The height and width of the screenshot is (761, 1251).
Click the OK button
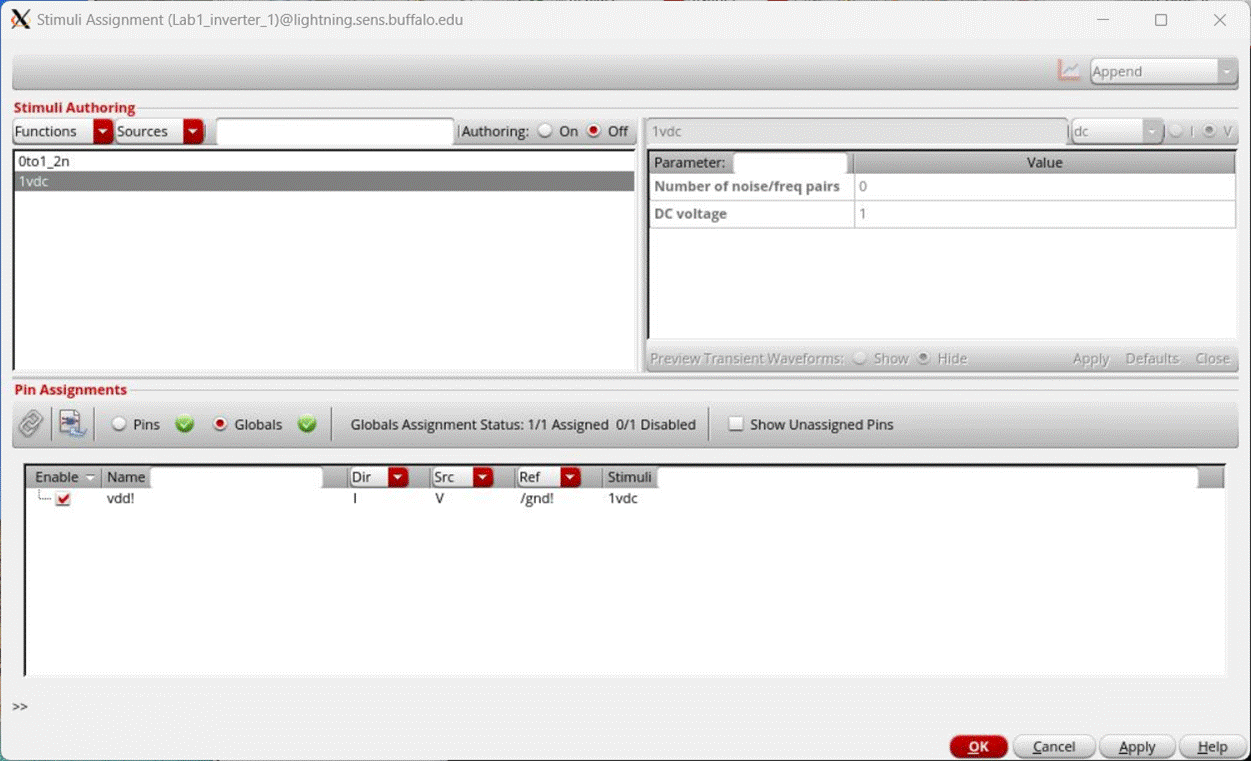pos(978,746)
